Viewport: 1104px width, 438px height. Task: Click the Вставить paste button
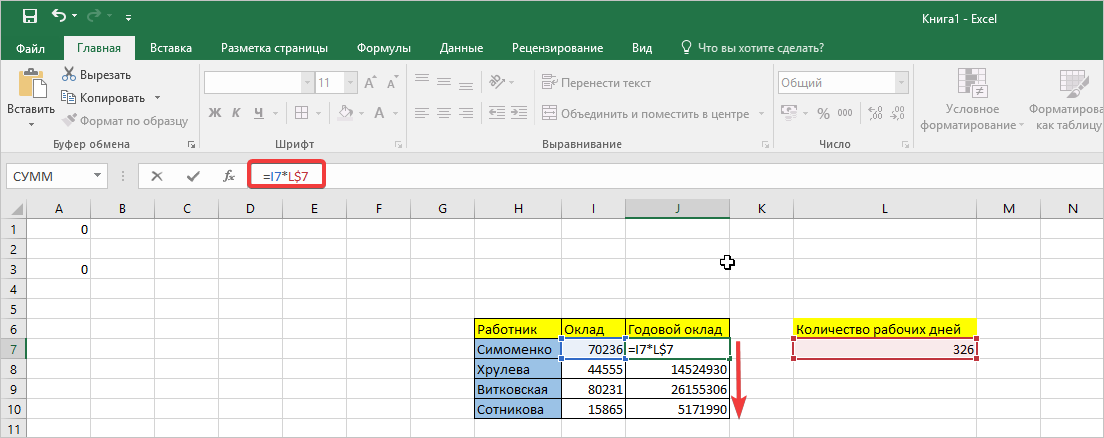click(x=31, y=97)
